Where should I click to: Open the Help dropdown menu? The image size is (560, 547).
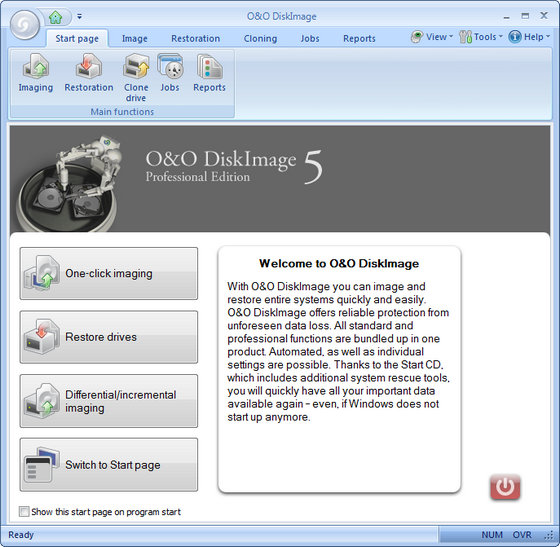(x=529, y=37)
